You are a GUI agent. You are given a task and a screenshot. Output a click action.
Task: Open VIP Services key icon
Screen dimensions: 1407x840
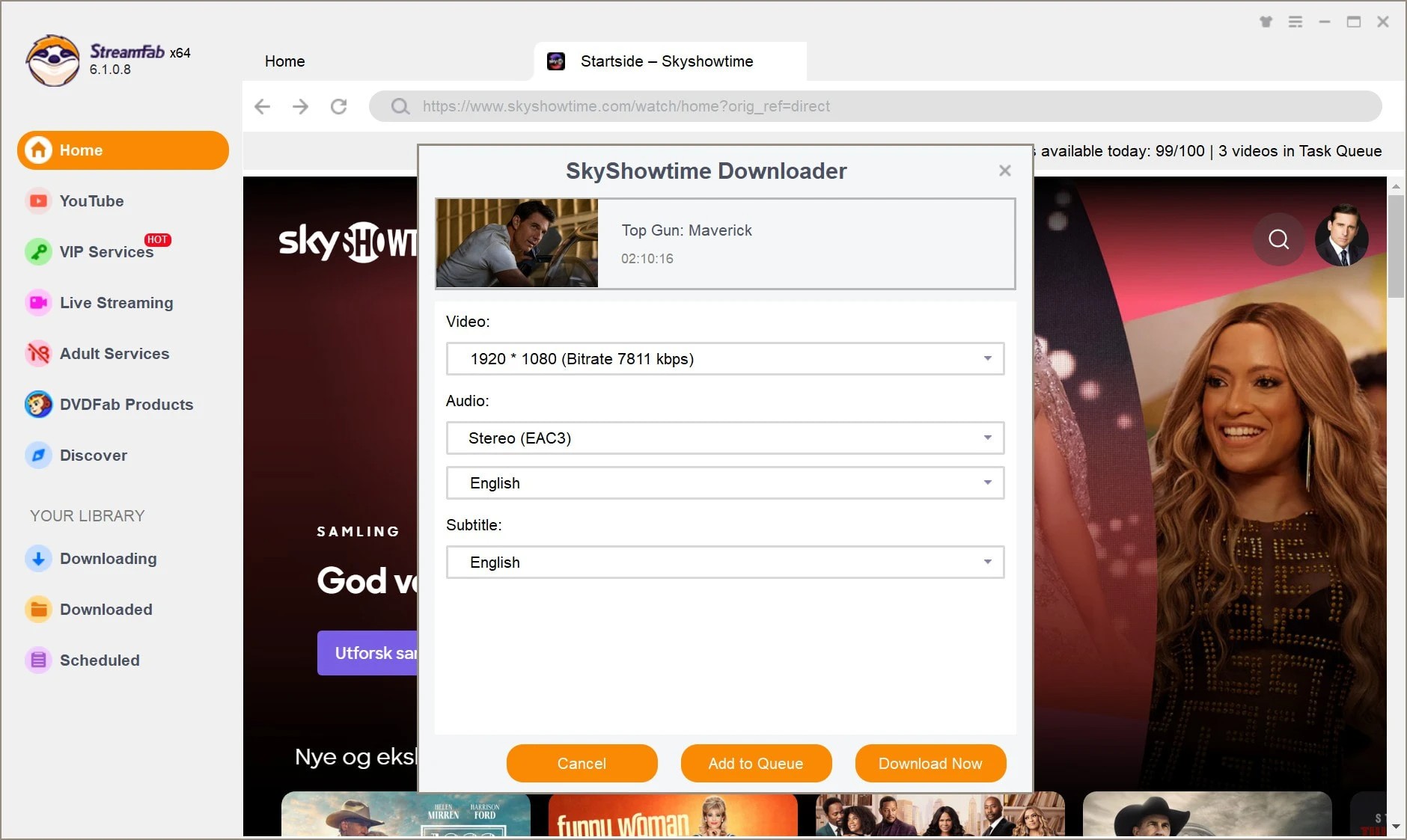(38, 252)
